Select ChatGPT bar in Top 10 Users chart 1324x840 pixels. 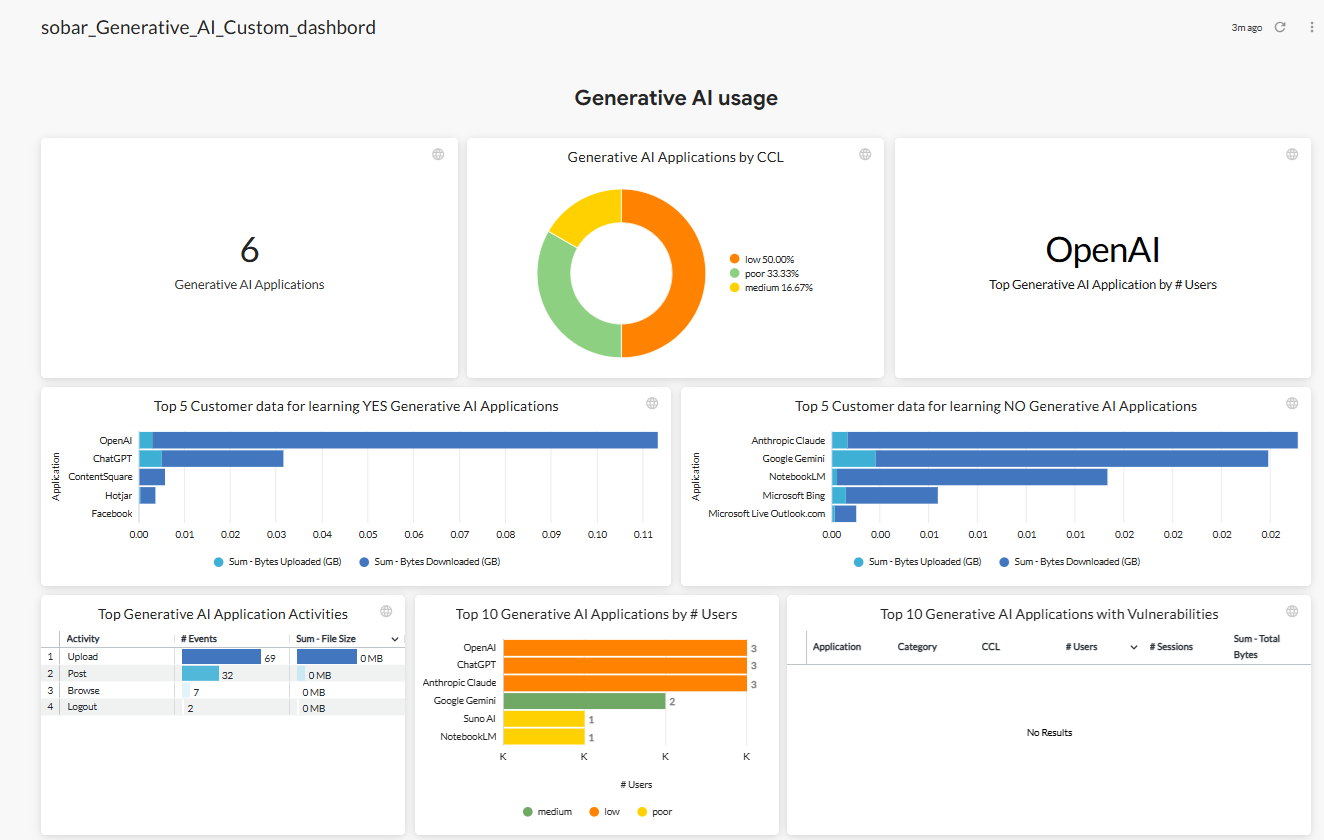tap(625, 665)
